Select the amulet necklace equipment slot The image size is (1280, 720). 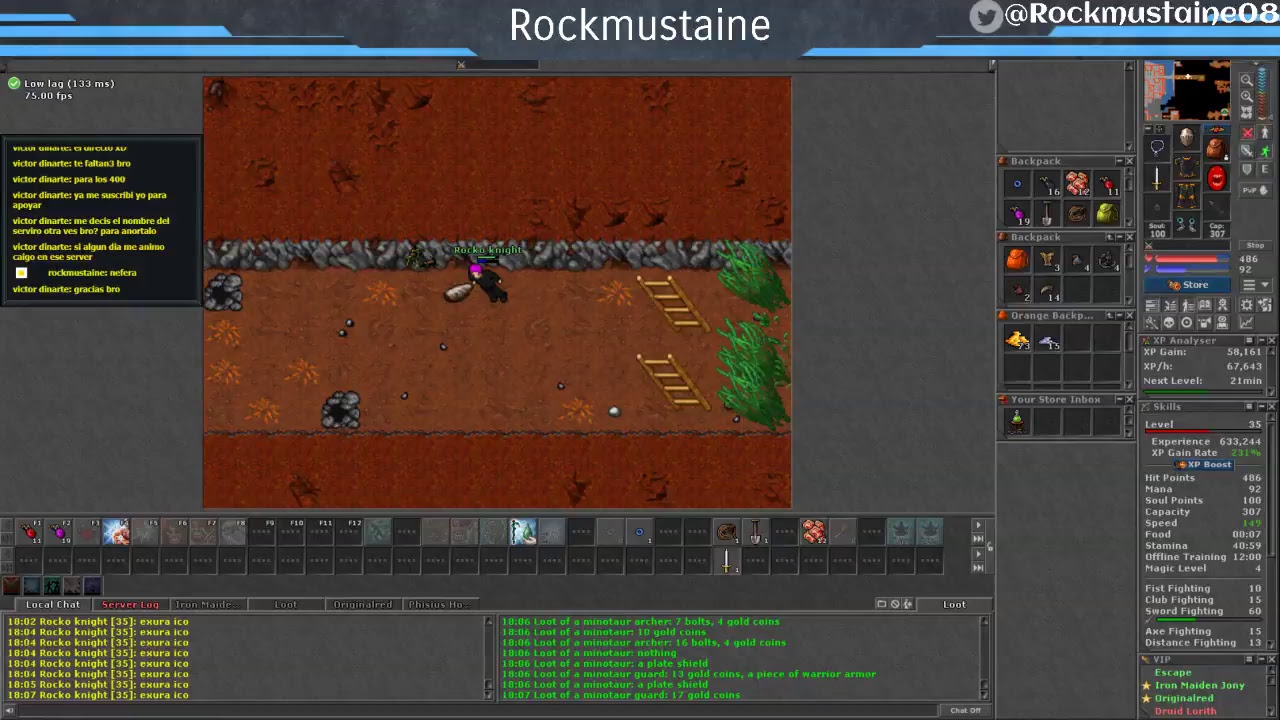[x=1157, y=149]
